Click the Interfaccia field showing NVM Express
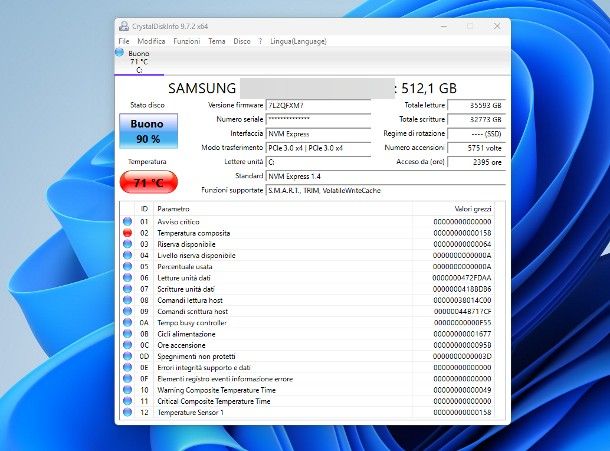Viewport: 610px width, 451px height. pos(318,134)
